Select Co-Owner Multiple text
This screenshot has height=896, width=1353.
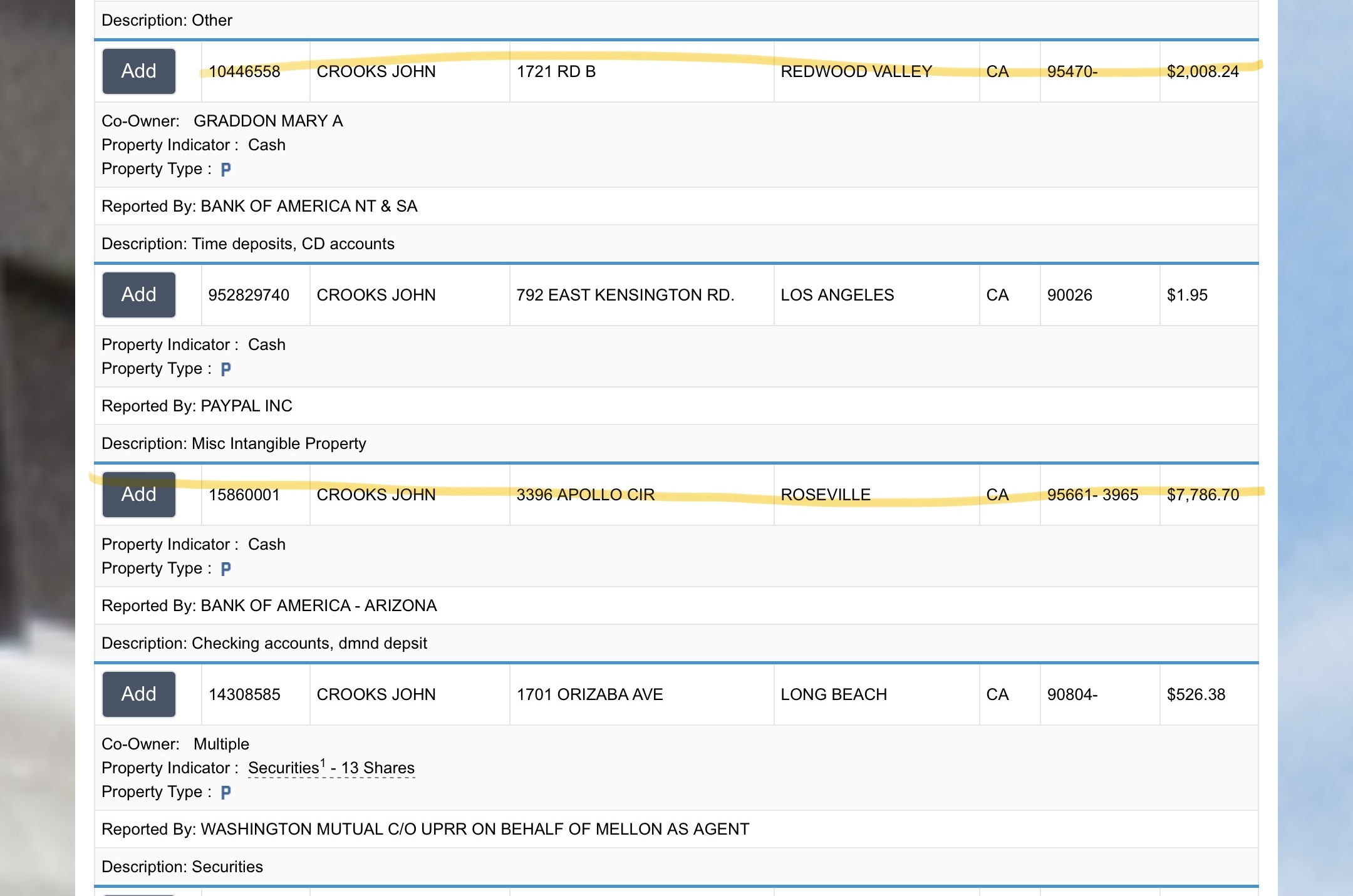point(221,744)
